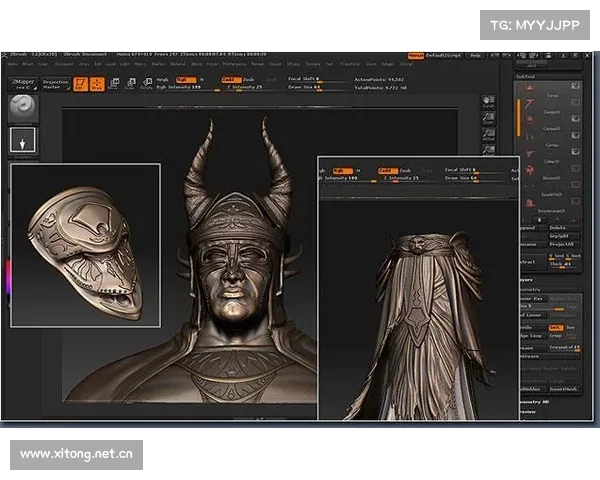Click the Extract button
The image size is (600, 480).
(x=533, y=262)
